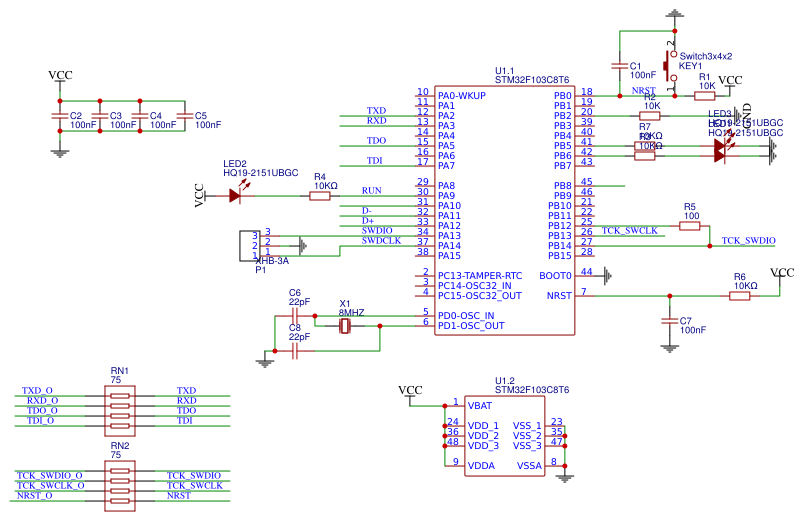Select the VBAT pin on U1.2

tap(479, 406)
